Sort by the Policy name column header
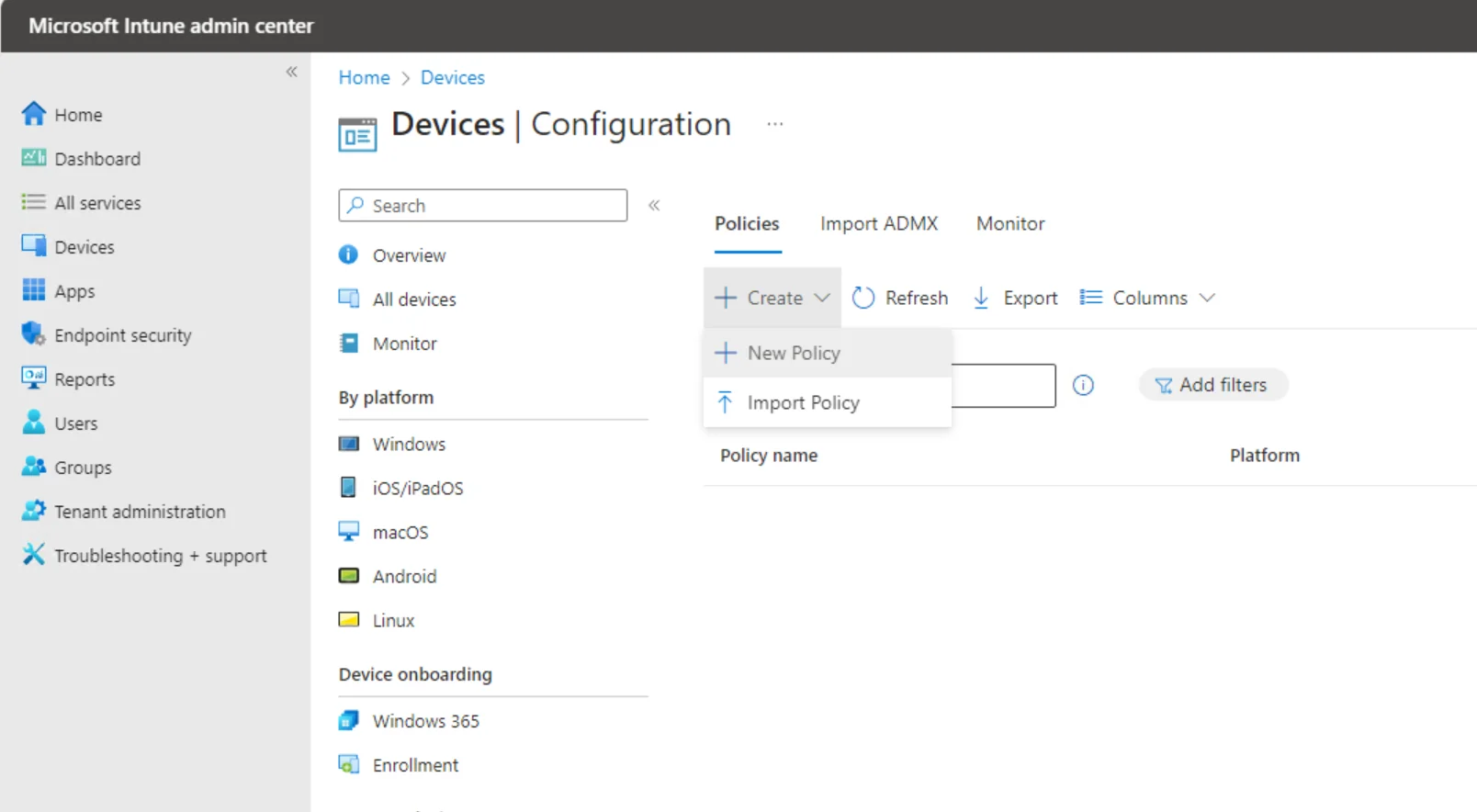This screenshot has height=812, width=1477. coord(769,455)
